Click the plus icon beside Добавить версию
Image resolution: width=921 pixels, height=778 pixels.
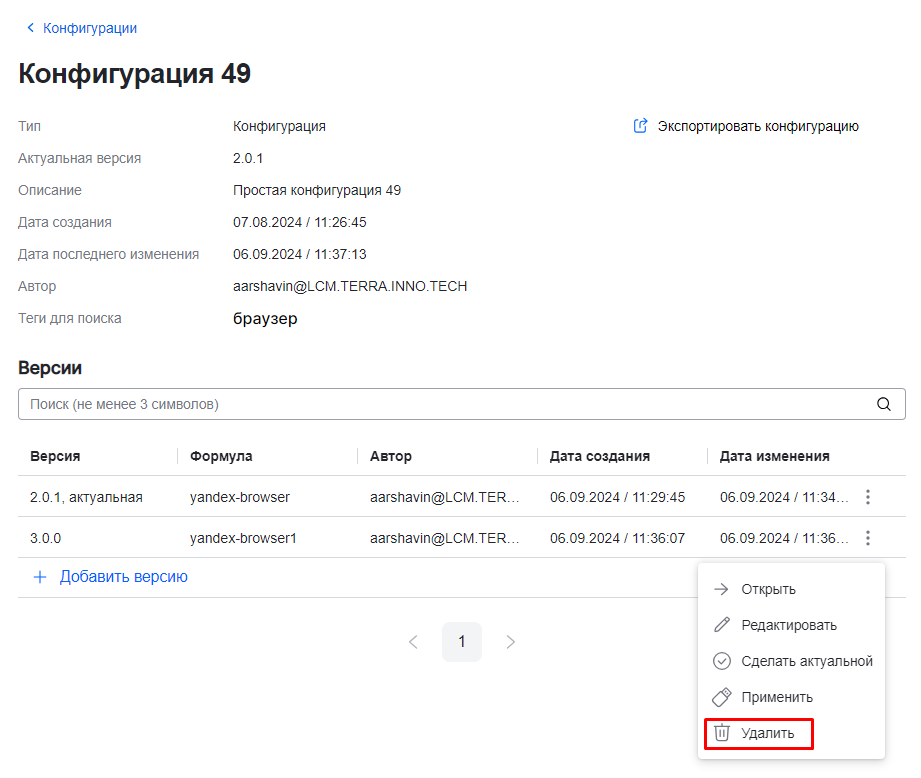click(x=40, y=577)
